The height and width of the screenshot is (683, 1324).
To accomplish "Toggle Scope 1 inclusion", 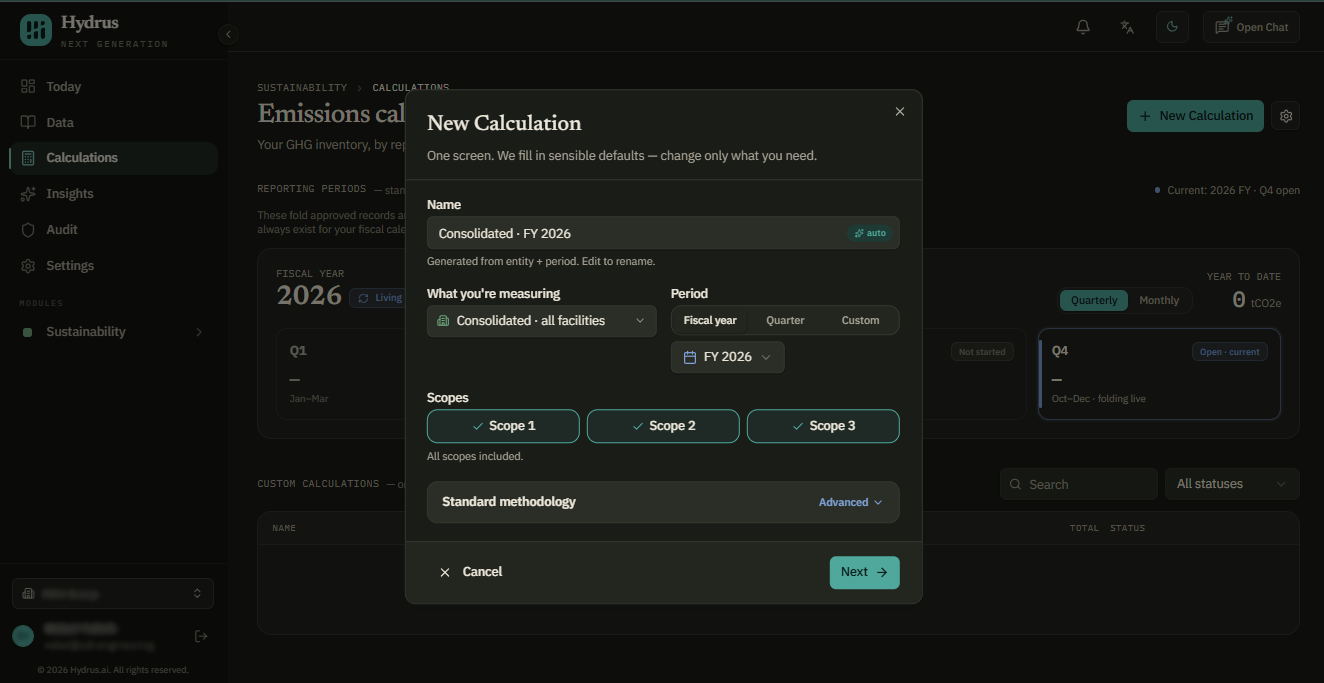I will click(503, 426).
